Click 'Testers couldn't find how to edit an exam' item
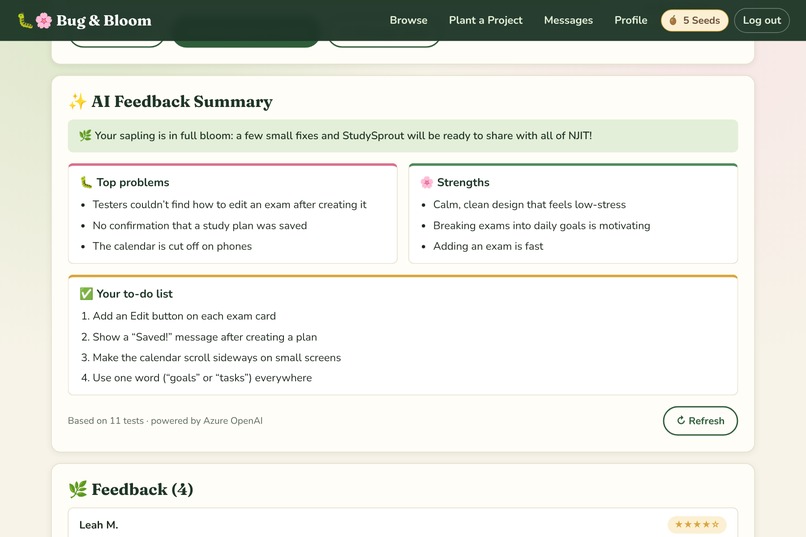 point(229,205)
